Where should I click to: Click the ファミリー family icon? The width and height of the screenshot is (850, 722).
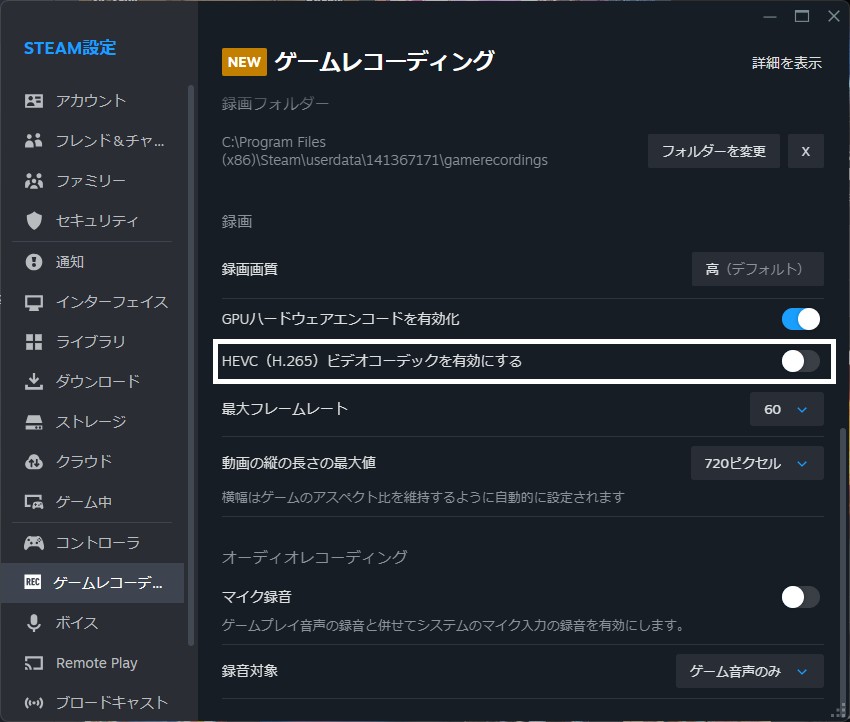tap(34, 180)
